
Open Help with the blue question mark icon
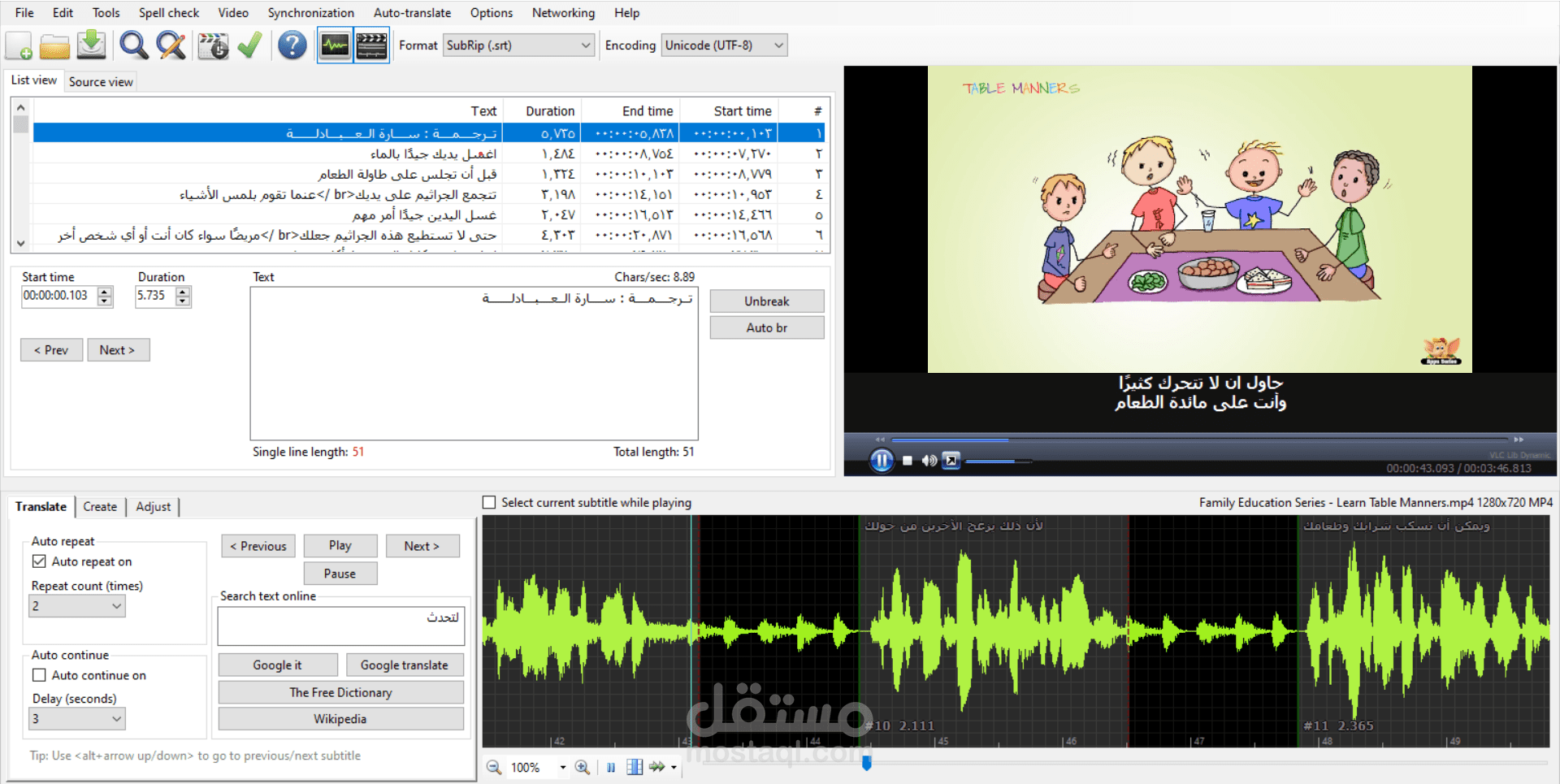pos(292,45)
